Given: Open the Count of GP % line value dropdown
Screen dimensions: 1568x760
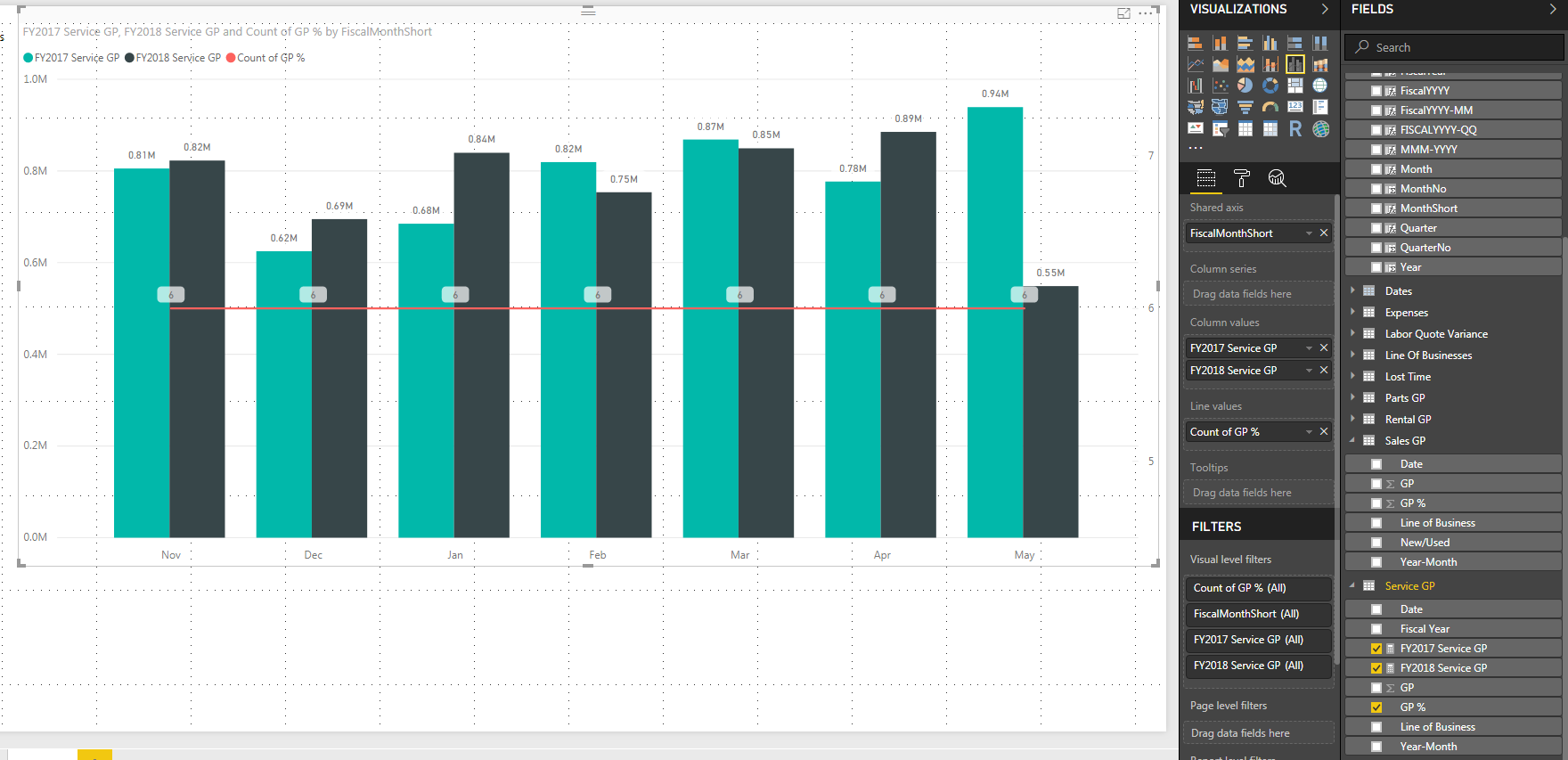Looking at the screenshot, I should pos(1309,432).
